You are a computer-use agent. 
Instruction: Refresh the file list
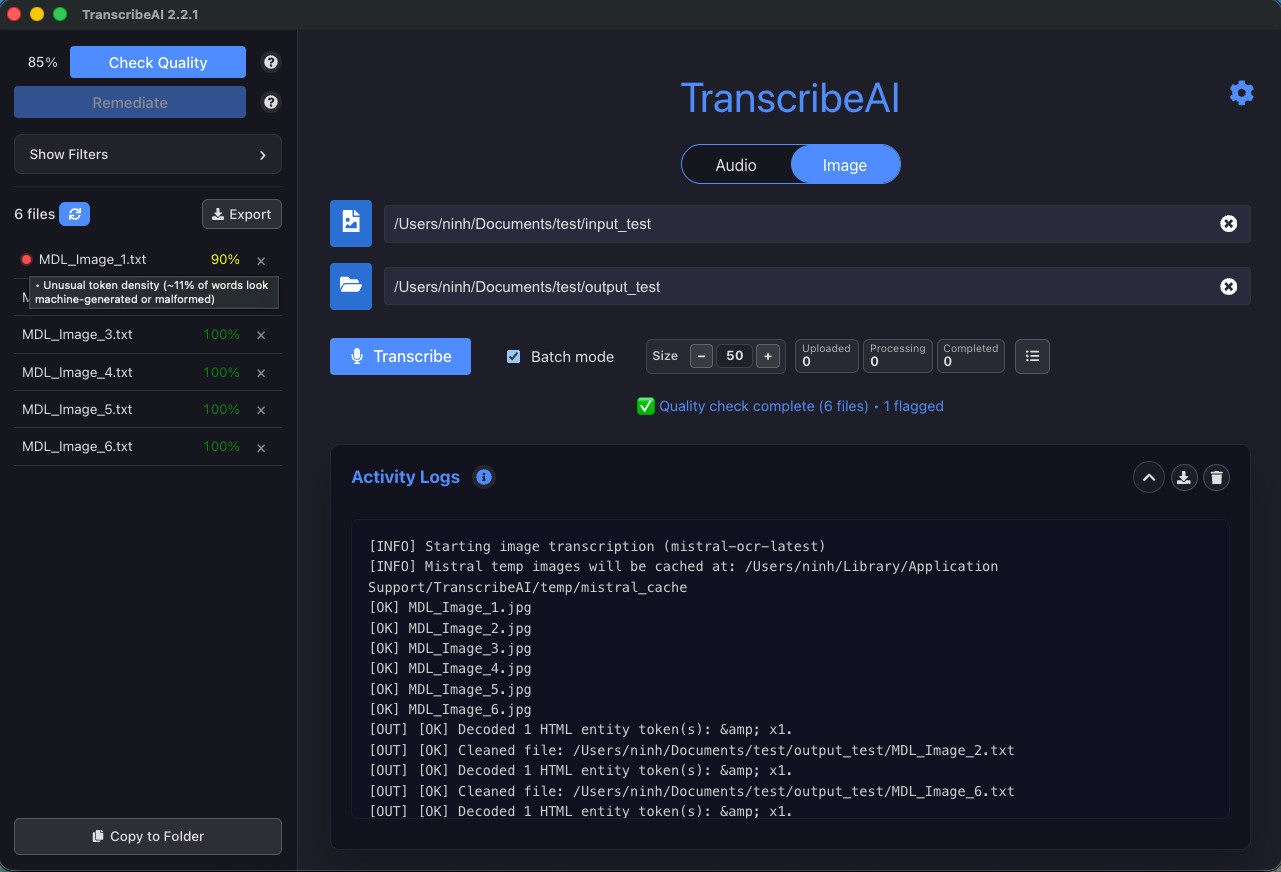(x=75, y=214)
